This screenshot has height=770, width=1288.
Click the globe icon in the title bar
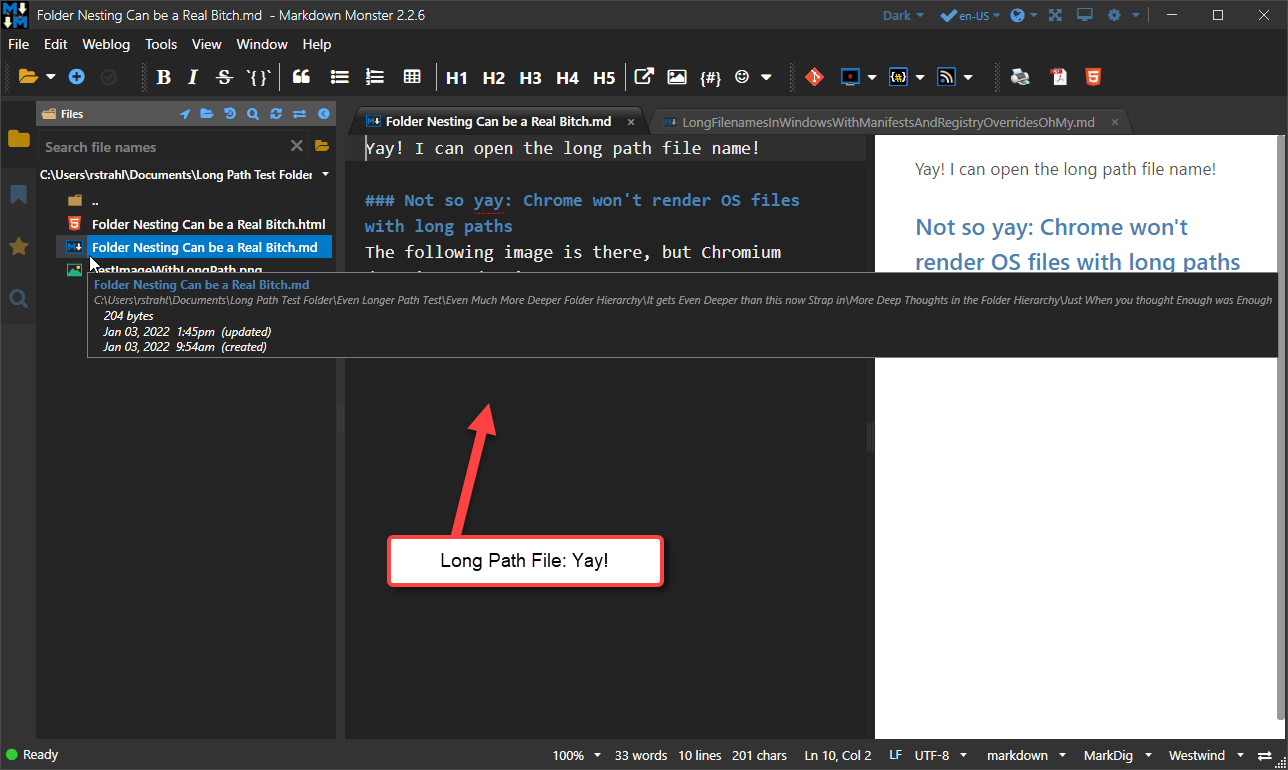[x=1018, y=15]
